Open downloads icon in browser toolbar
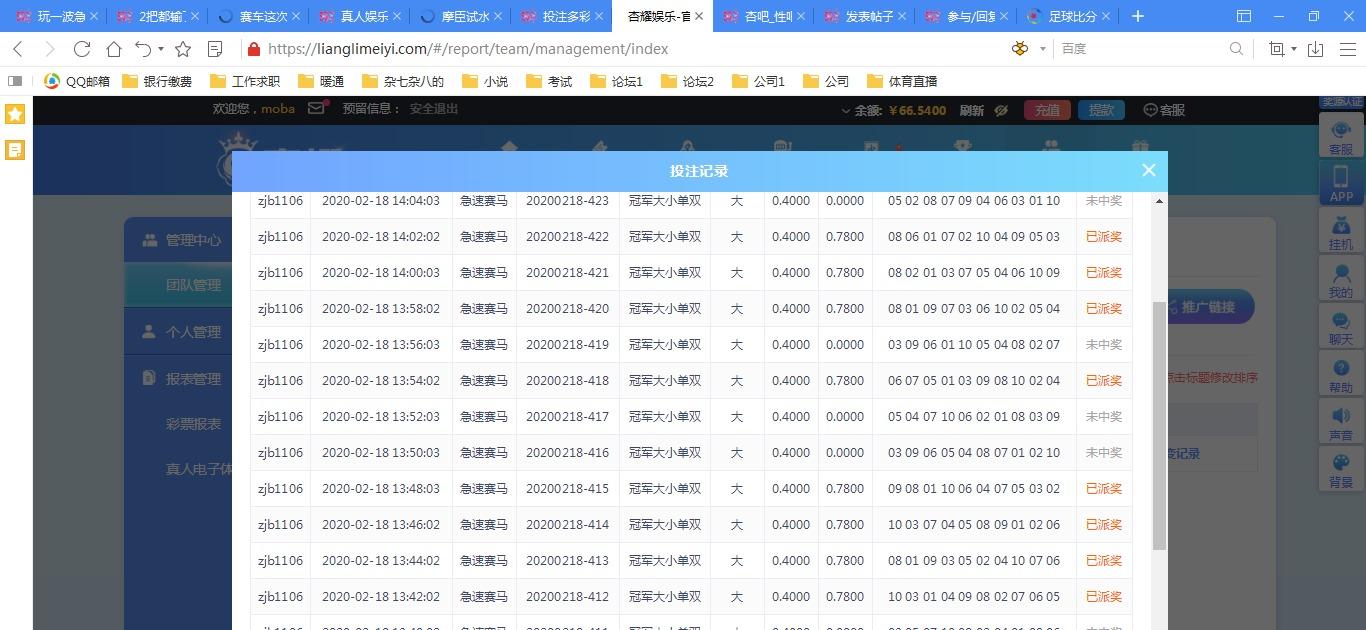The image size is (1366, 630). coord(1316,49)
